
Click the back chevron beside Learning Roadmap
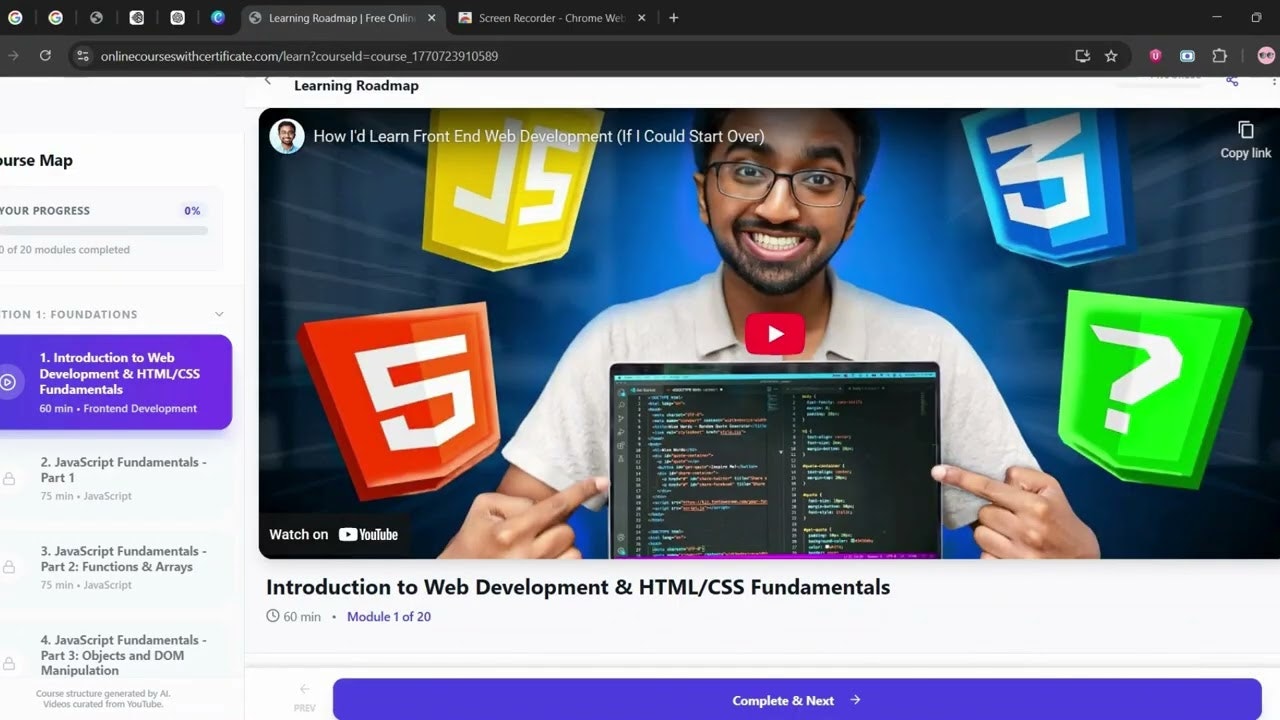point(267,80)
